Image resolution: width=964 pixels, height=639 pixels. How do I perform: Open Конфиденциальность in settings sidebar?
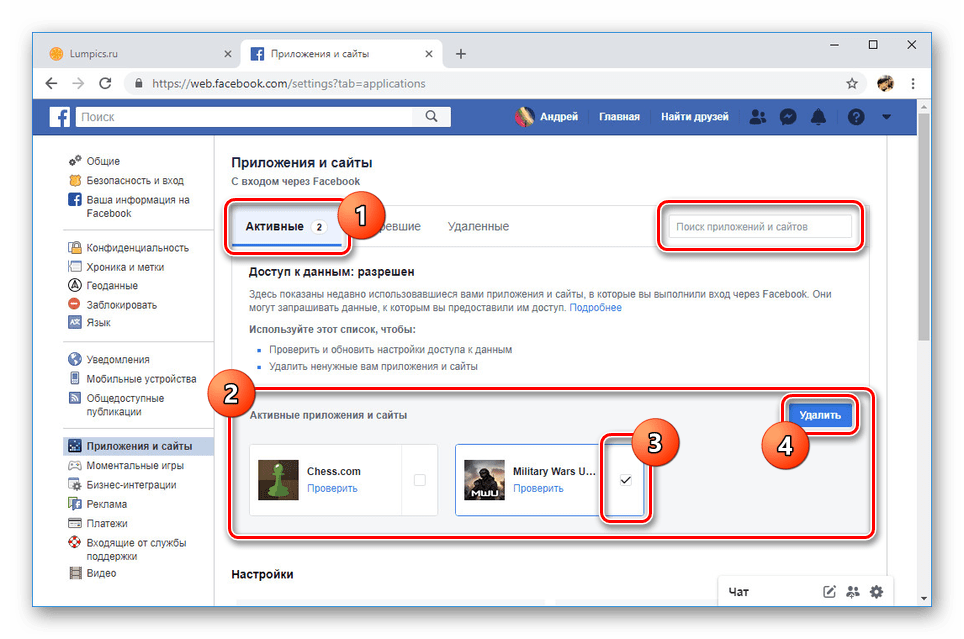(x=137, y=248)
